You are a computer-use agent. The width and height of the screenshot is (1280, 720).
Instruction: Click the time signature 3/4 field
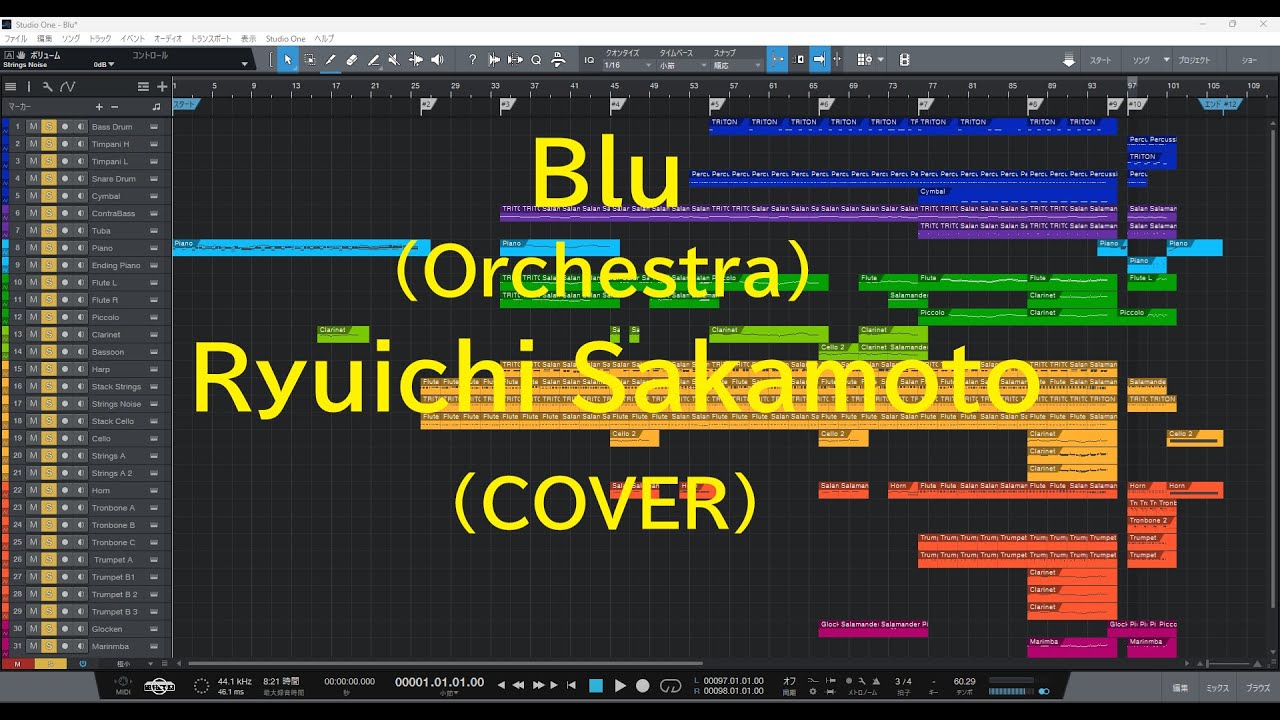coord(903,681)
